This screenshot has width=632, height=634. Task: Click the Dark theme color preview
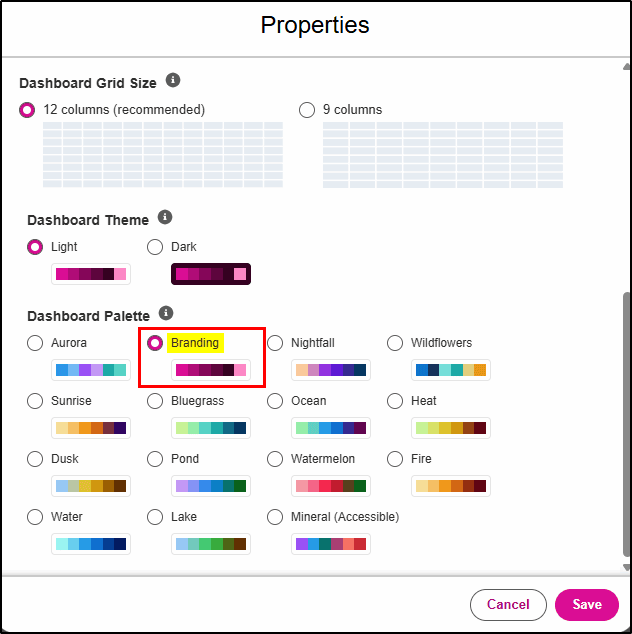(211, 274)
